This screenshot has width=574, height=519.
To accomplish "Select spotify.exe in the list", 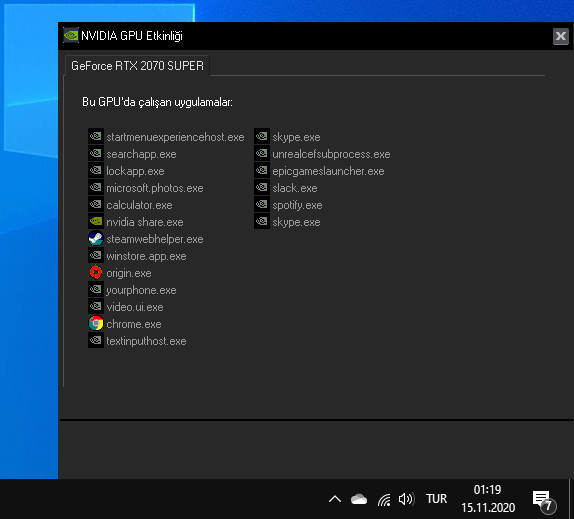I will pyautogui.click(x=297, y=205).
